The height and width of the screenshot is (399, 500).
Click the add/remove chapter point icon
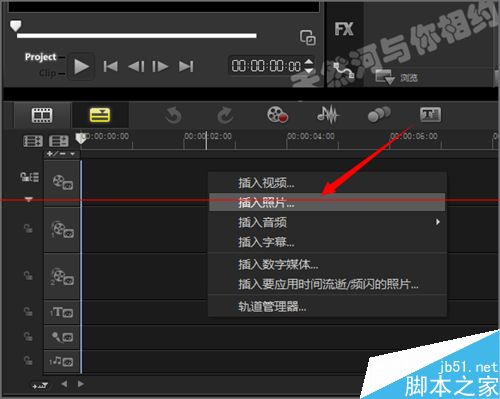point(59,141)
